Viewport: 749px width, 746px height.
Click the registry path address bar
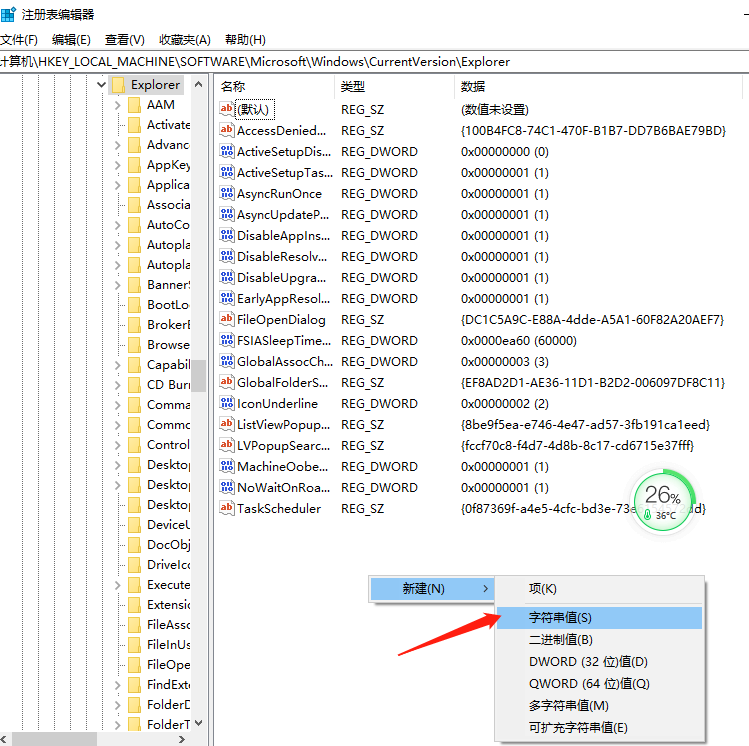374,62
